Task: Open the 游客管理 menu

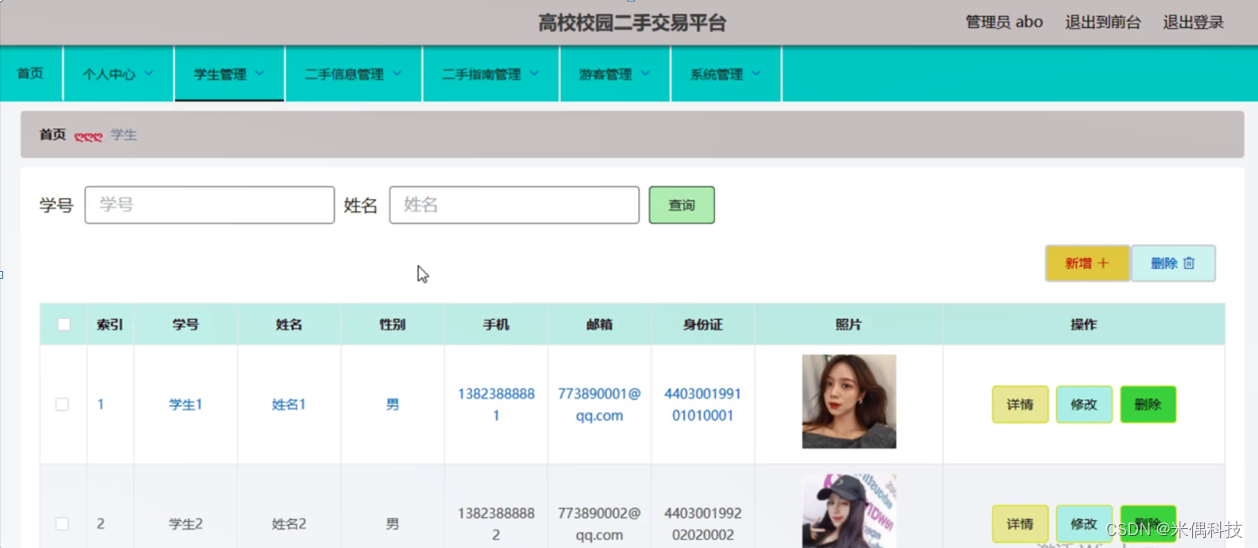Action: [614, 73]
